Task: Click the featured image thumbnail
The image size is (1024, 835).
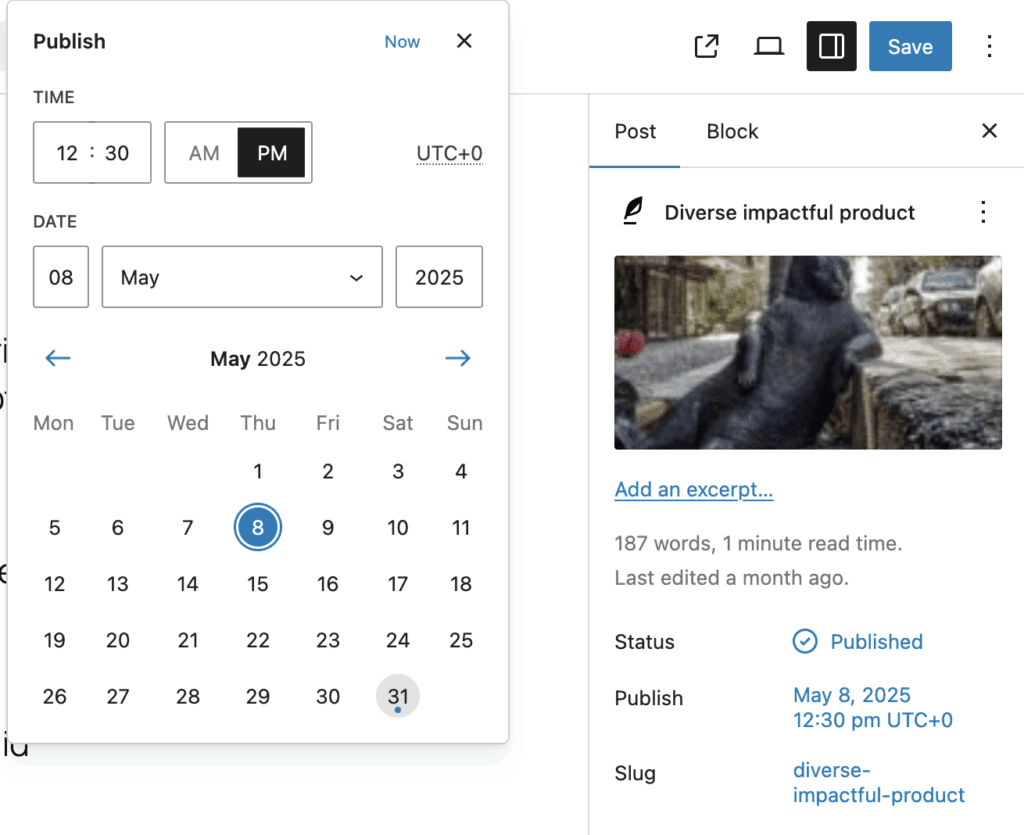Action: 807,352
